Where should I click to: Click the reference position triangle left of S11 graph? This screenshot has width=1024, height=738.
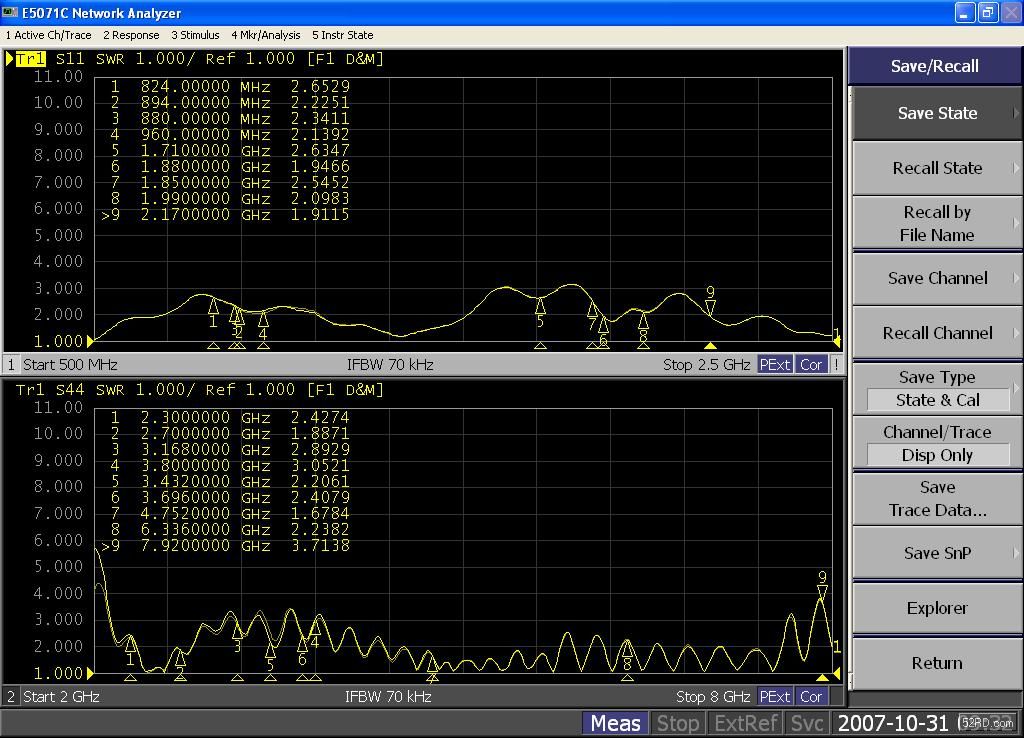(90, 341)
